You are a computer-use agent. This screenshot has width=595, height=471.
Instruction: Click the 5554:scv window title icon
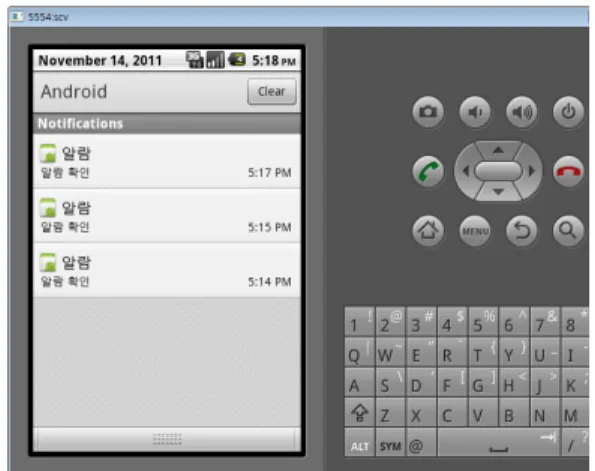tap(17, 17)
